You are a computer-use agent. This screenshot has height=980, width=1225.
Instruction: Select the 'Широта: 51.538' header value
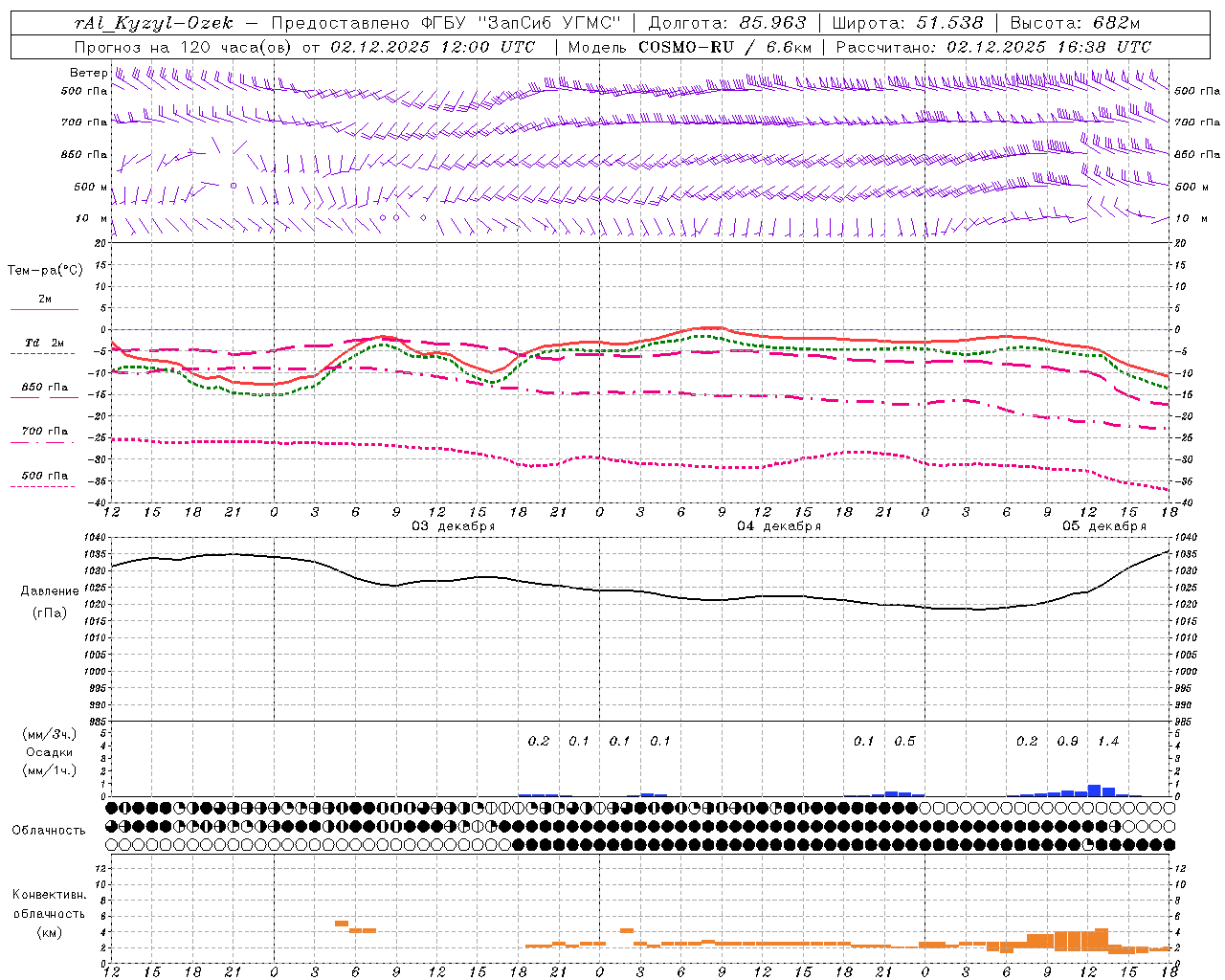tap(907, 23)
